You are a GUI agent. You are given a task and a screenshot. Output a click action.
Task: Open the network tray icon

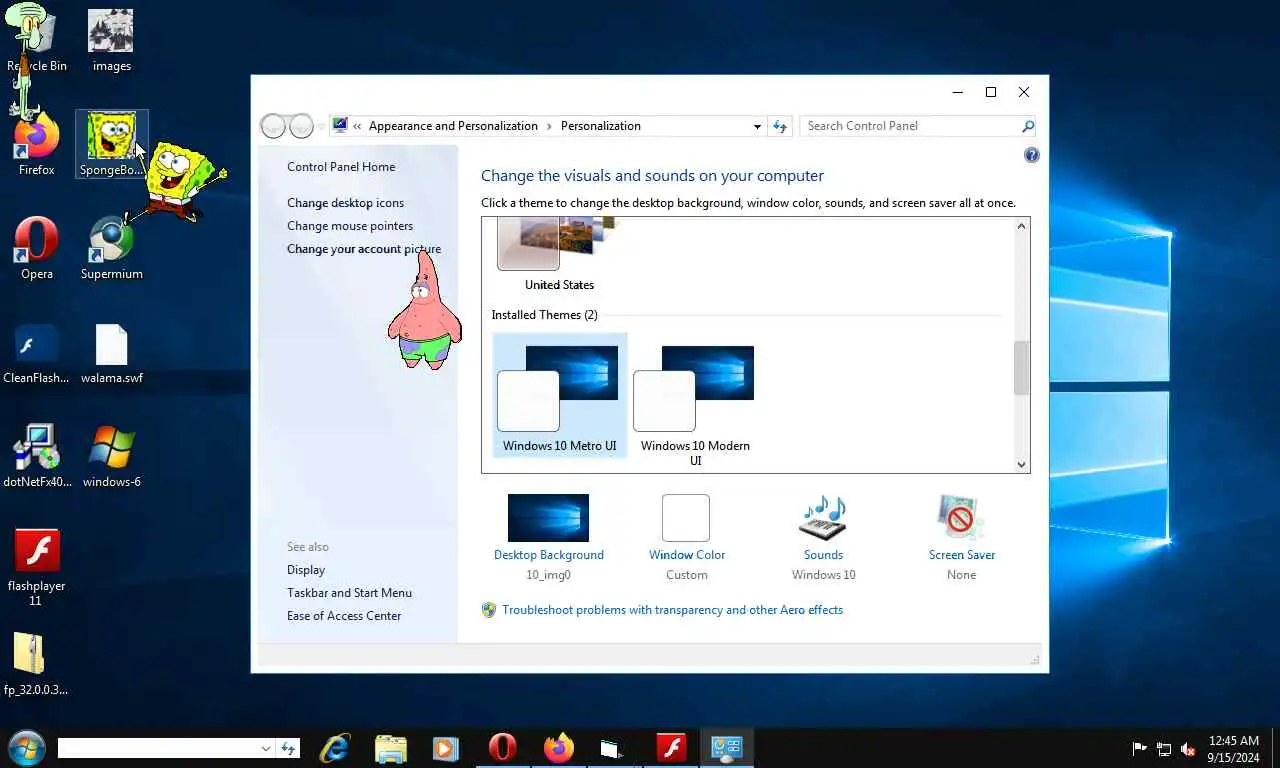point(1164,749)
